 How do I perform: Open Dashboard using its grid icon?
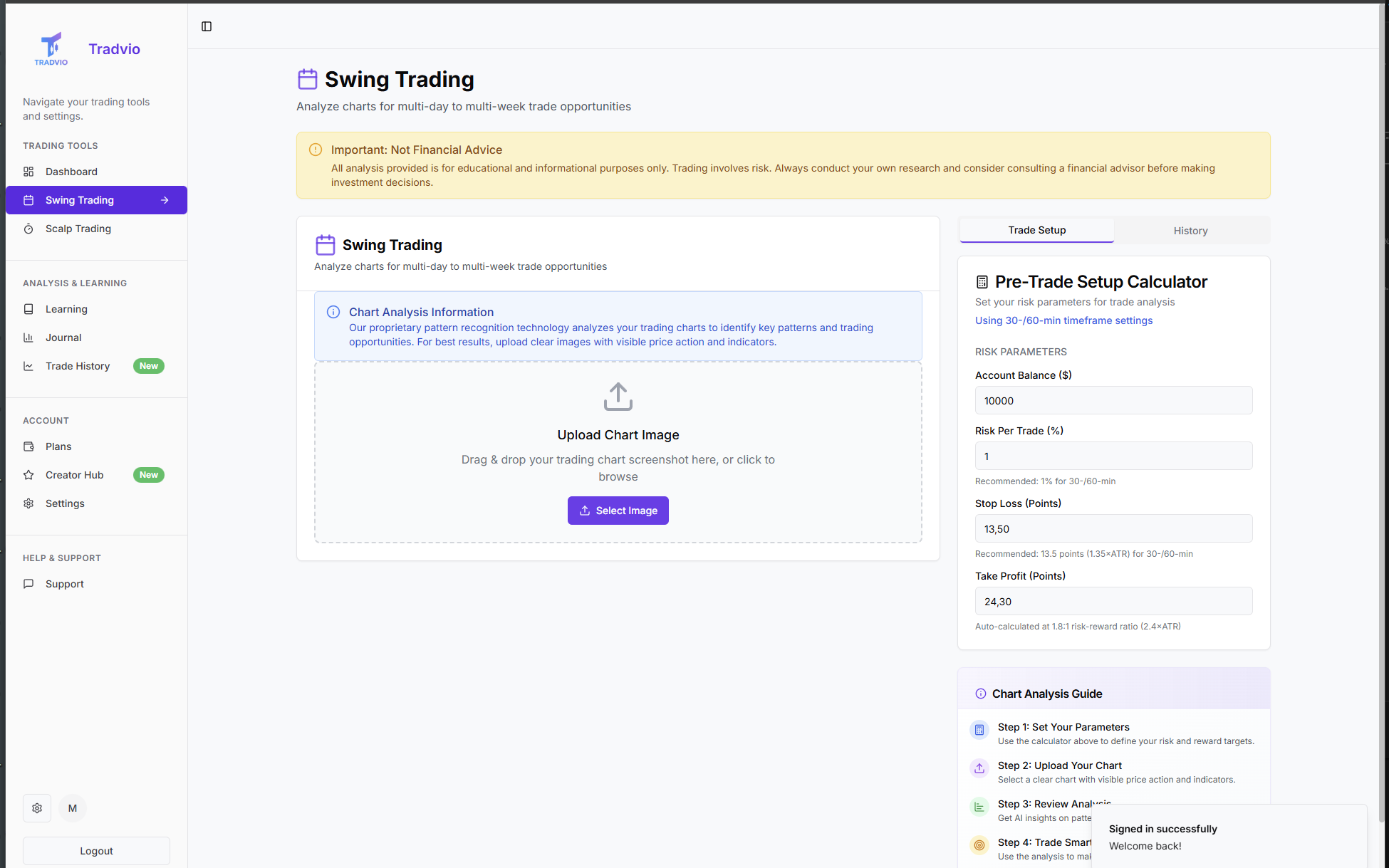click(28, 172)
